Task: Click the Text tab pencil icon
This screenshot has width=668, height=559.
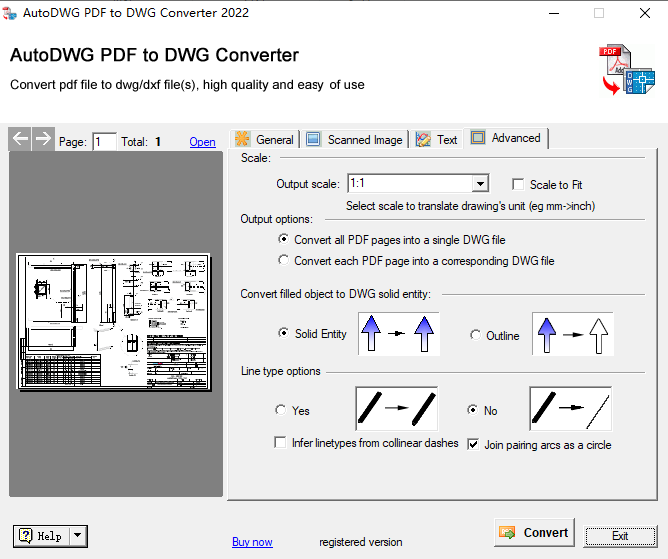Action: click(x=423, y=139)
